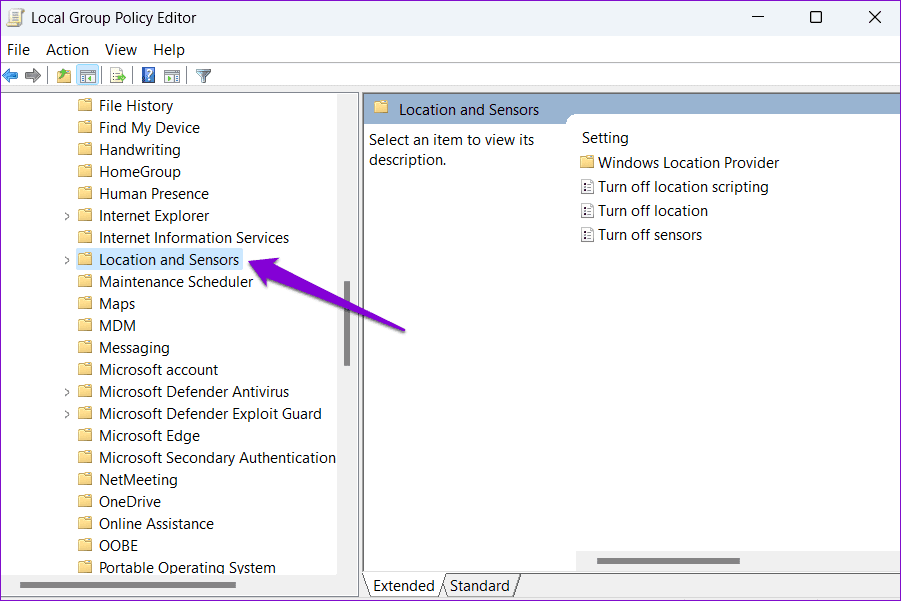Click the tree pane vertical scrollbar thumb
Viewport: 901px width, 601px height.
(346, 323)
